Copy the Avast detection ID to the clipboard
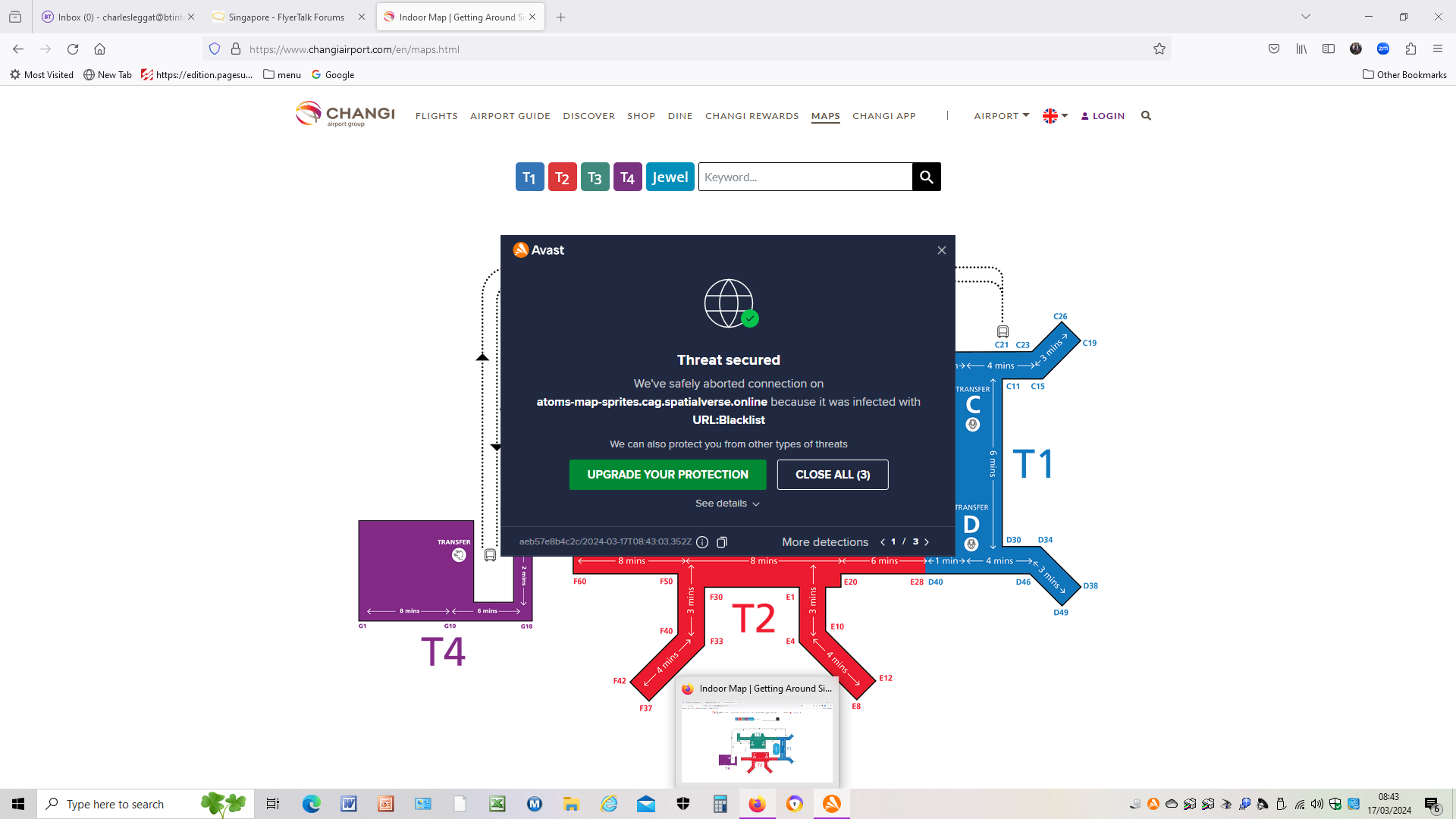The height and width of the screenshot is (819, 1456). click(722, 542)
